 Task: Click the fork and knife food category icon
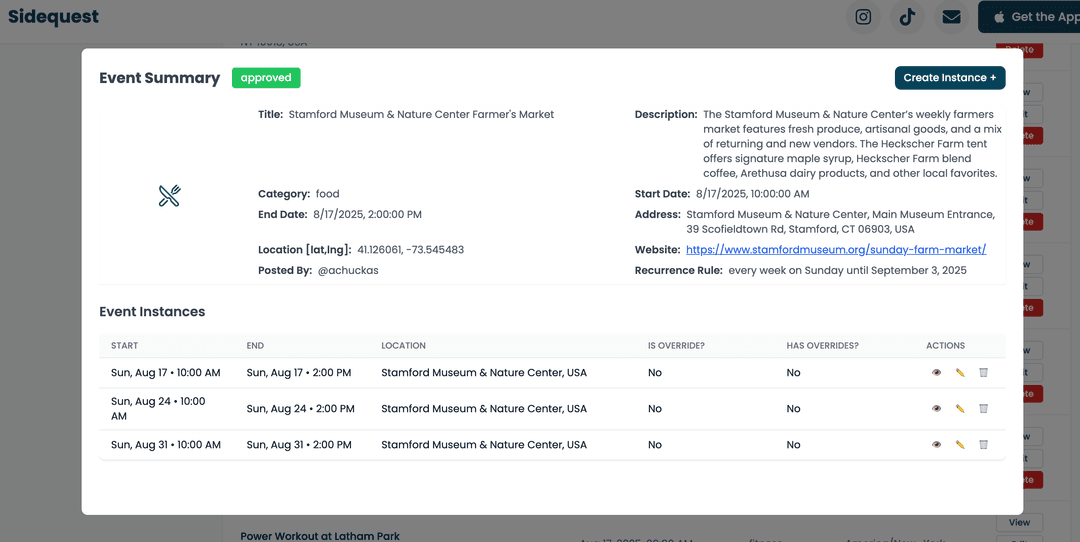tap(169, 196)
